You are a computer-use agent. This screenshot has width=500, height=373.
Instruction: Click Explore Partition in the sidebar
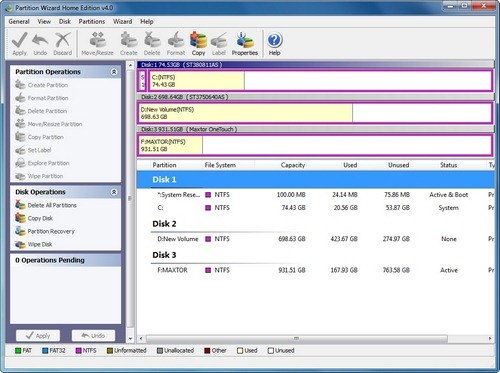click(x=42, y=163)
